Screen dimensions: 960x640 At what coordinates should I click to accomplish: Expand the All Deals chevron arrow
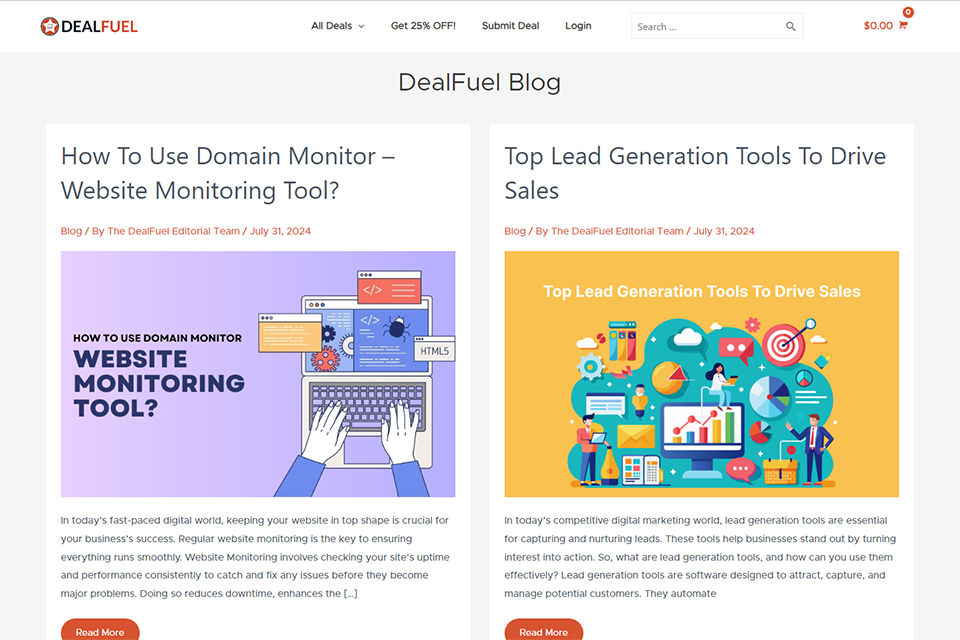(361, 26)
